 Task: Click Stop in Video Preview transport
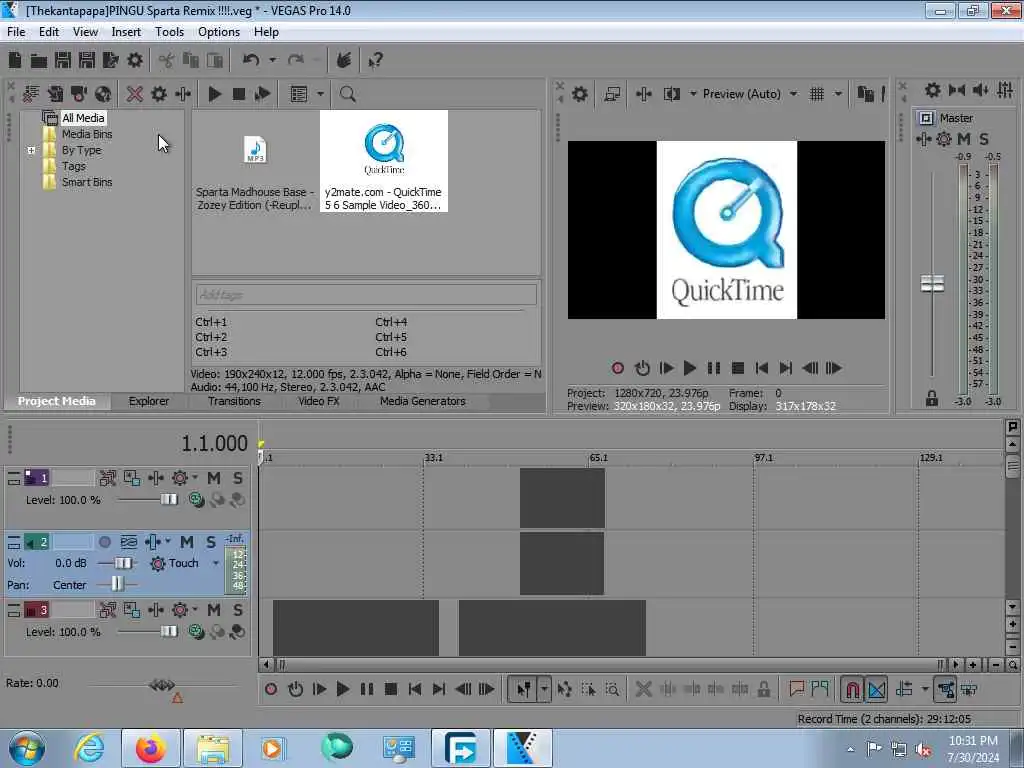[x=738, y=368]
